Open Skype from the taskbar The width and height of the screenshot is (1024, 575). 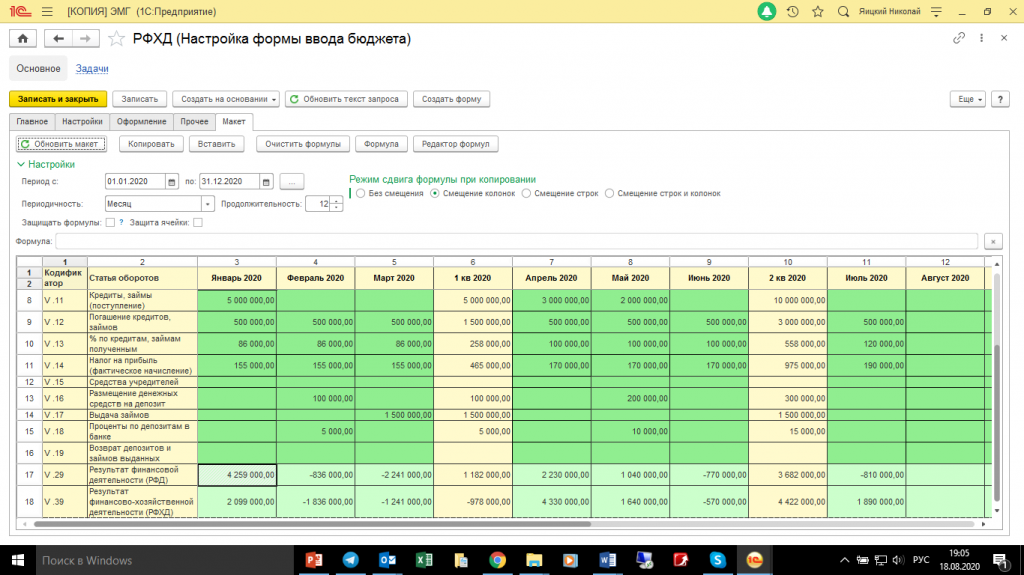tap(718, 560)
